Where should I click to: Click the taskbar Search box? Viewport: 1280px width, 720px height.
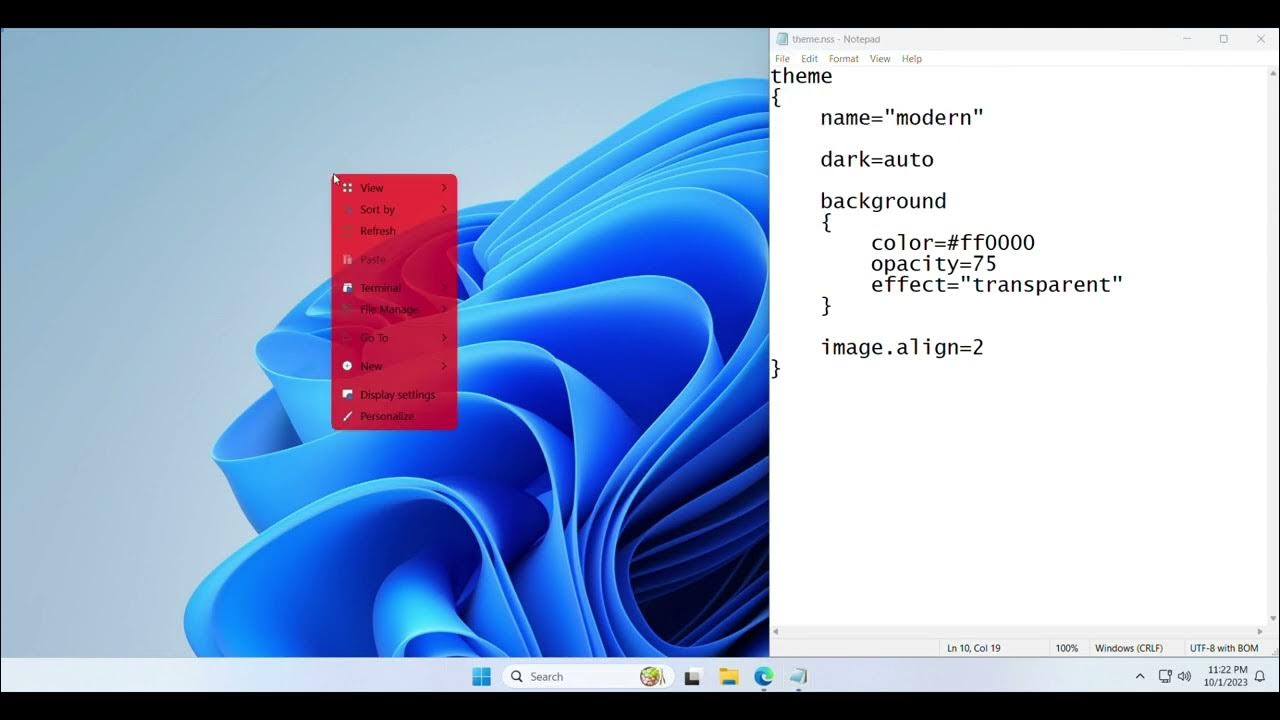coord(588,677)
